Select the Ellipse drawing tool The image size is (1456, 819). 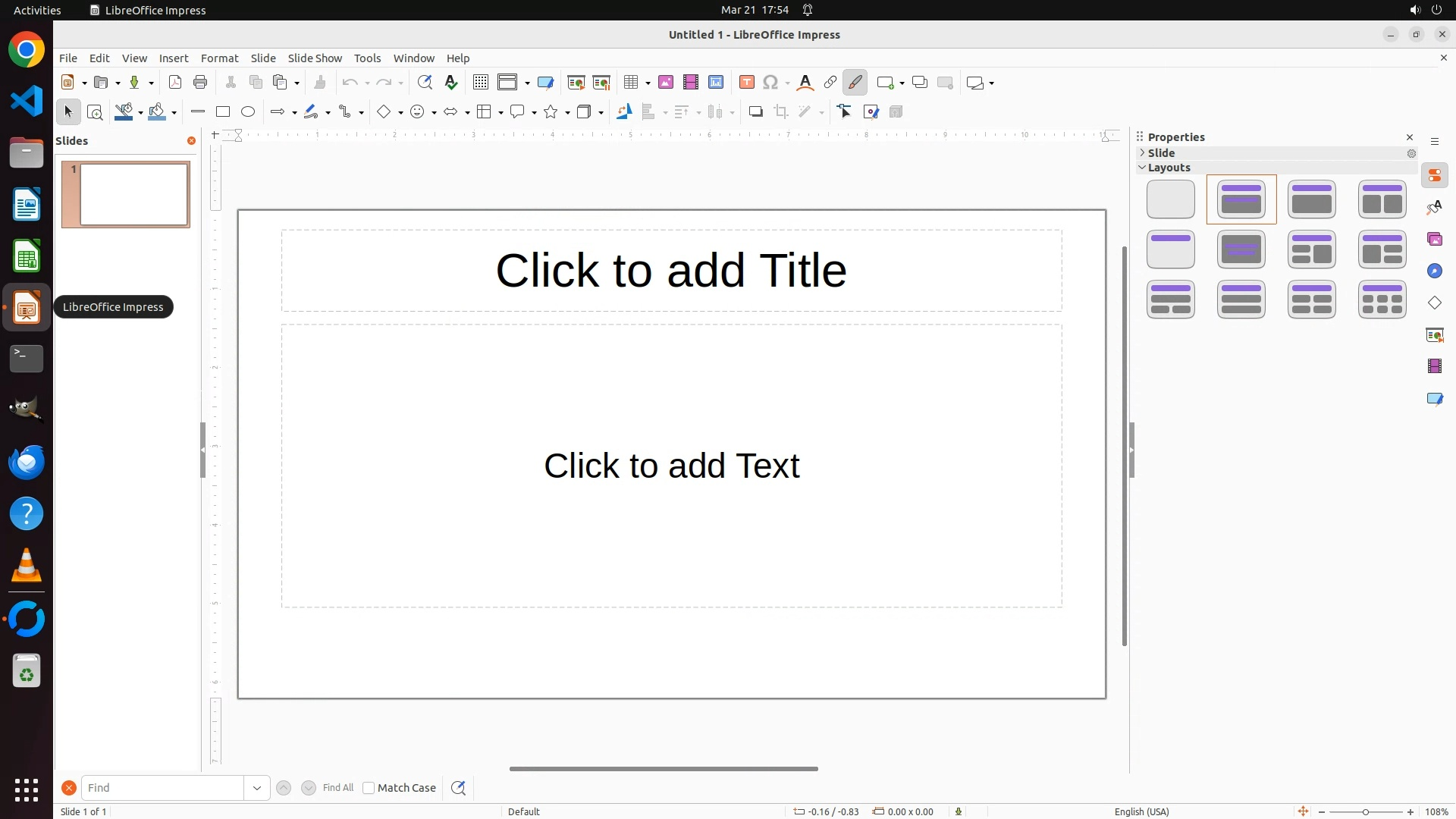(248, 112)
